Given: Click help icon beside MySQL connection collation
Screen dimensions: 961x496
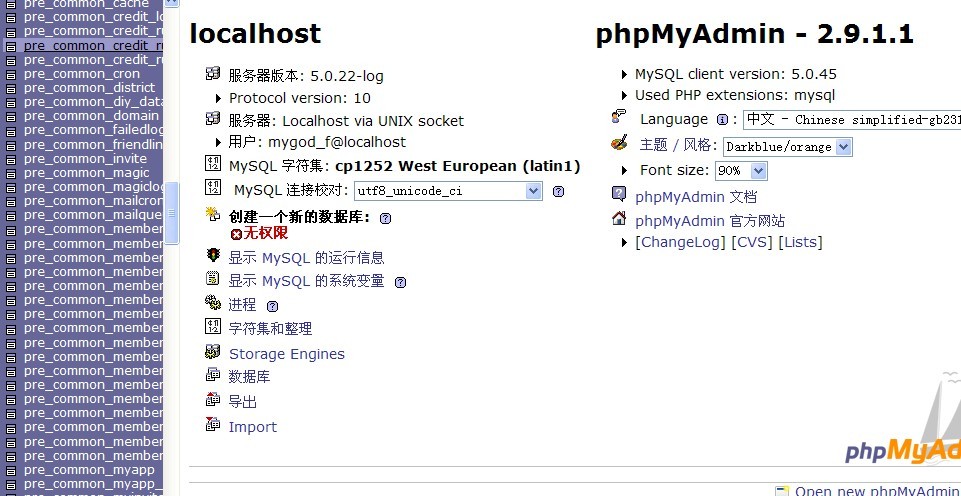Looking at the screenshot, I should click(558, 191).
